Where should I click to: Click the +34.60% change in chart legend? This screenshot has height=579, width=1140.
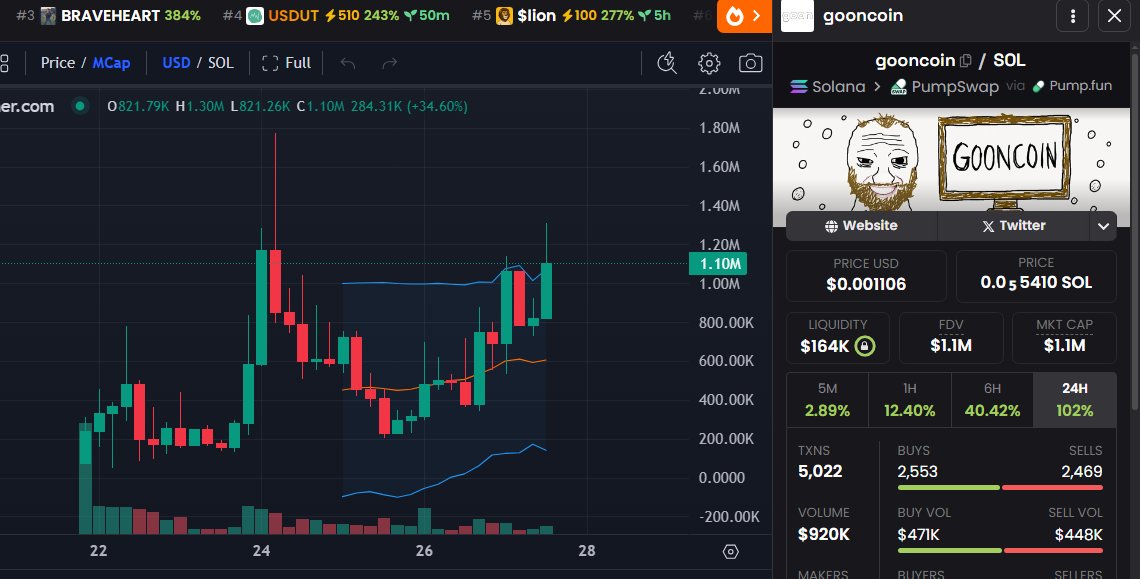436,106
